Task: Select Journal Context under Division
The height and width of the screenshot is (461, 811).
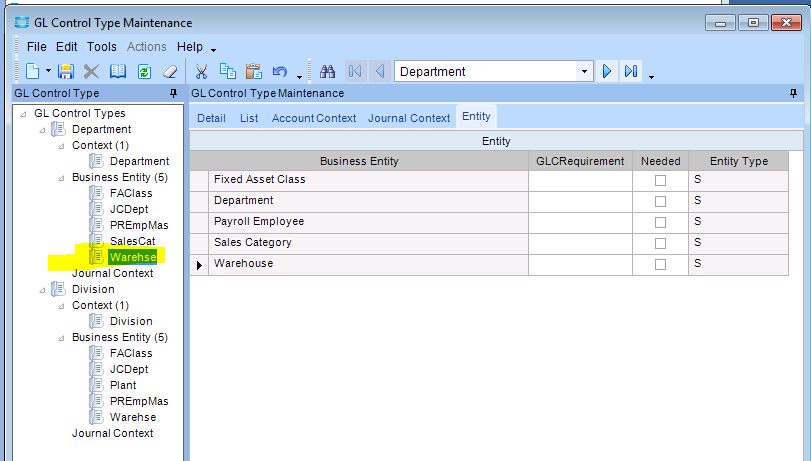Action: [112, 433]
